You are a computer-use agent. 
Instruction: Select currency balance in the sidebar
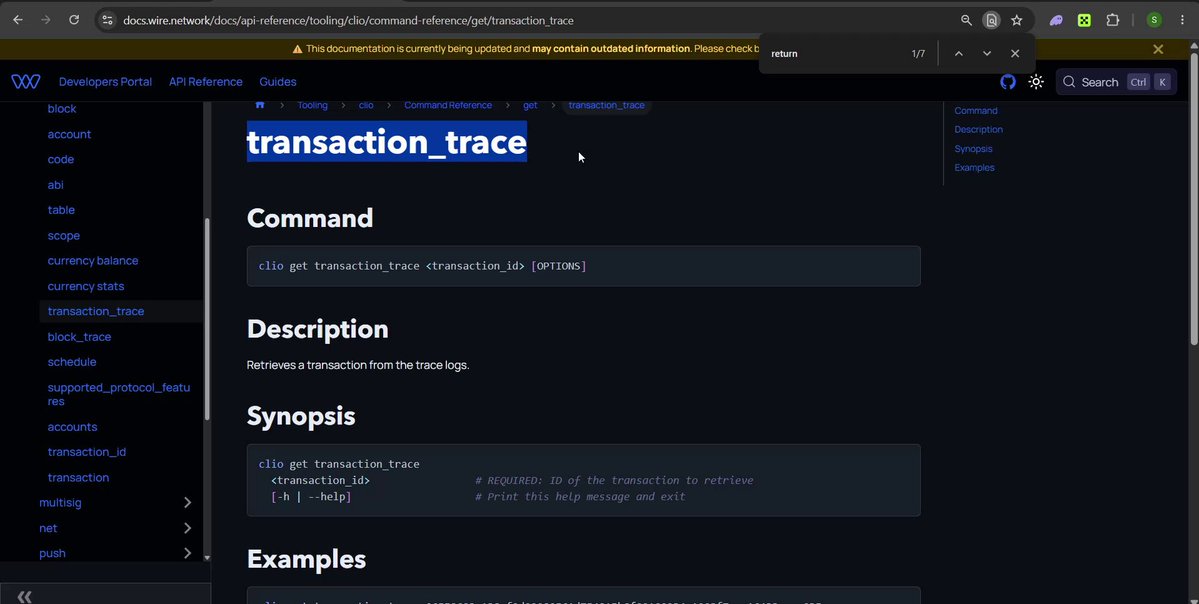(x=93, y=261)
